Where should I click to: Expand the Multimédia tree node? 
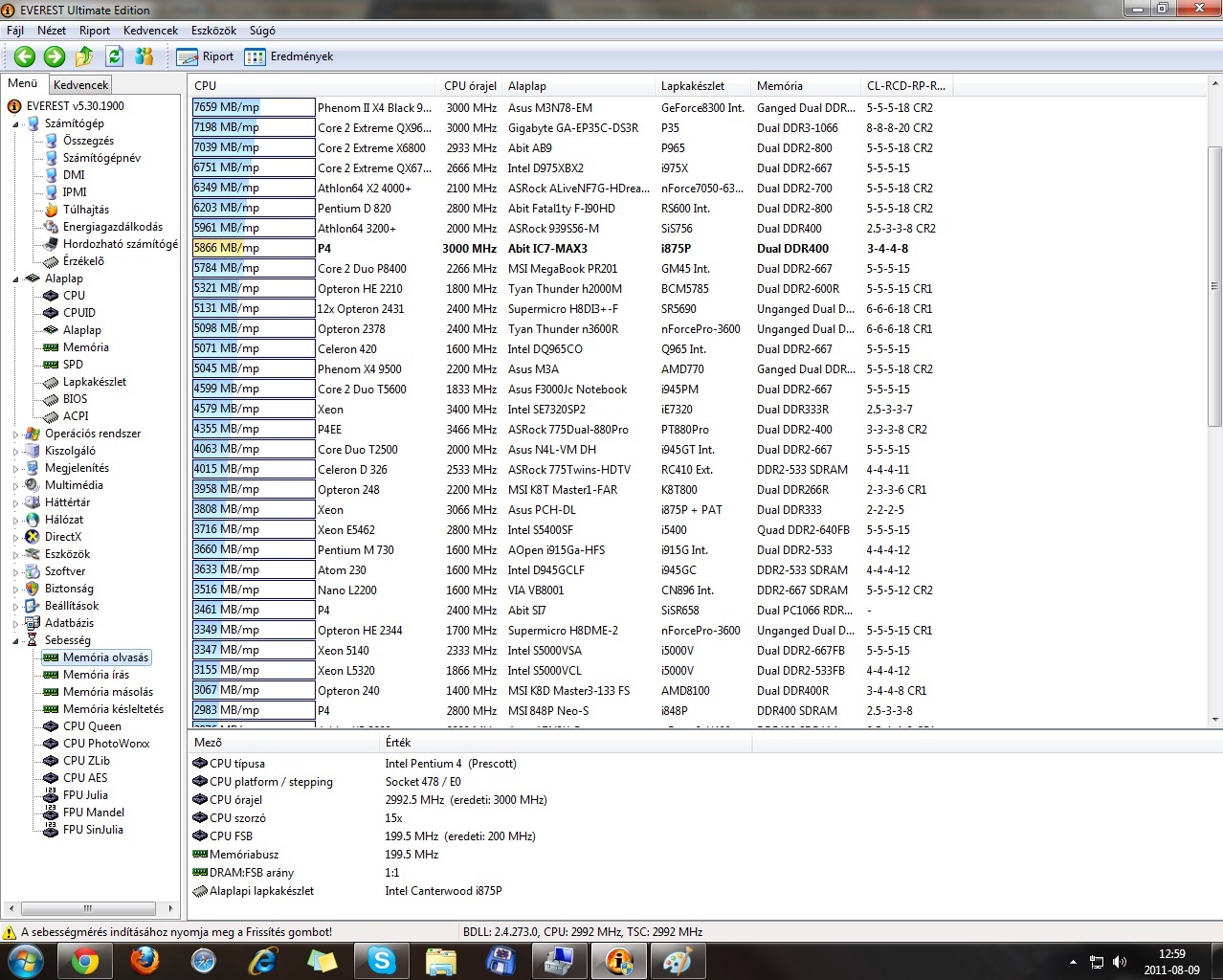pos(16,486)
